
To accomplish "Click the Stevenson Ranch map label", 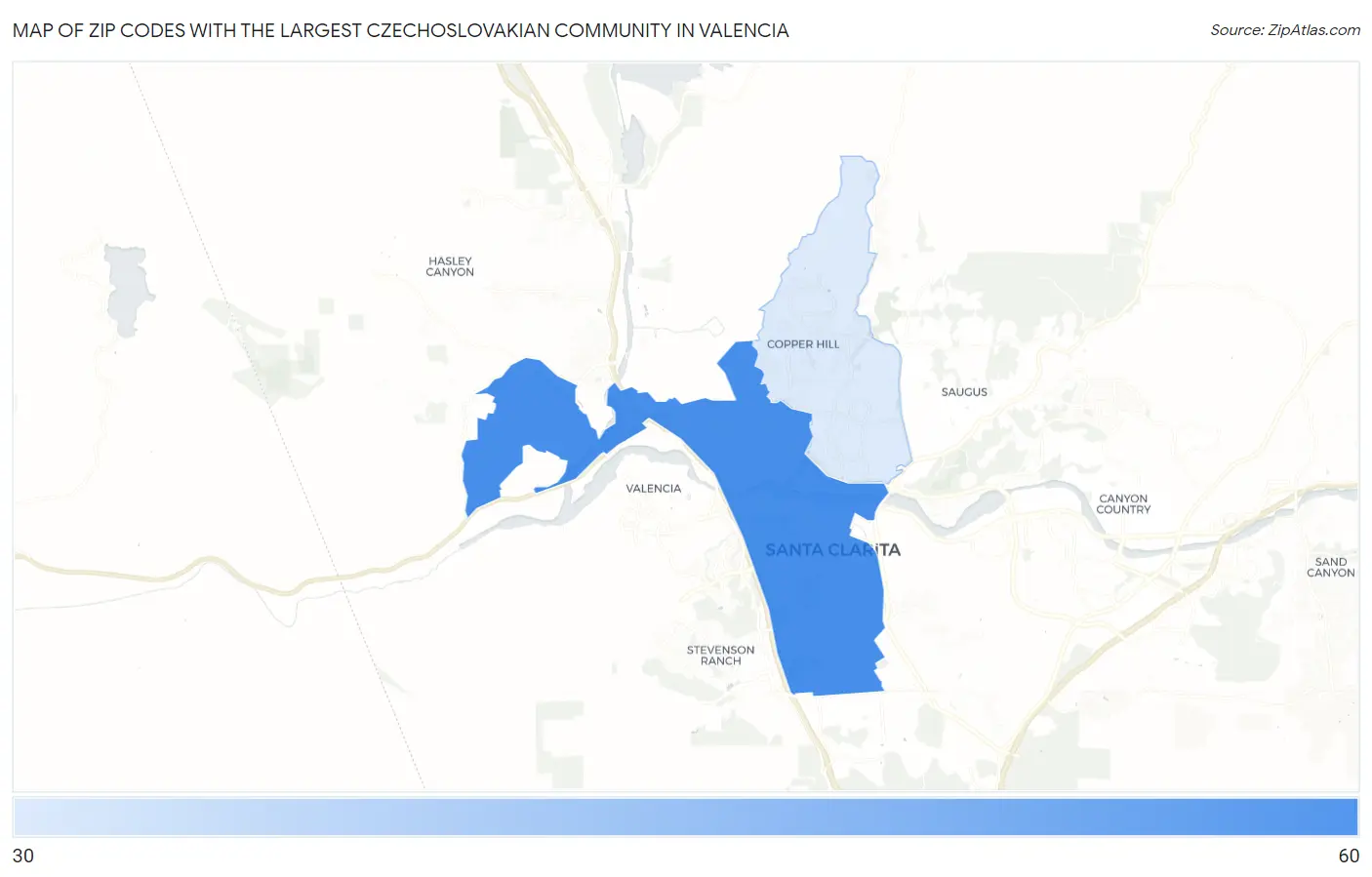I will click(720, 656).
